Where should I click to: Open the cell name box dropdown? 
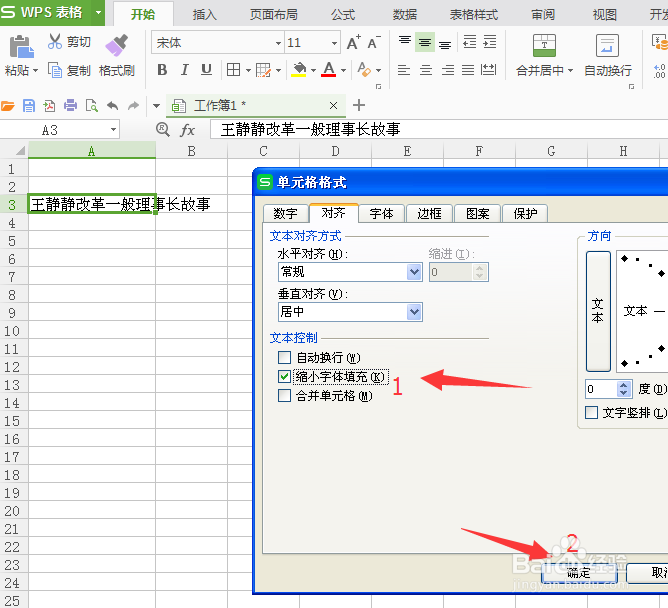[x=113, y=130]
